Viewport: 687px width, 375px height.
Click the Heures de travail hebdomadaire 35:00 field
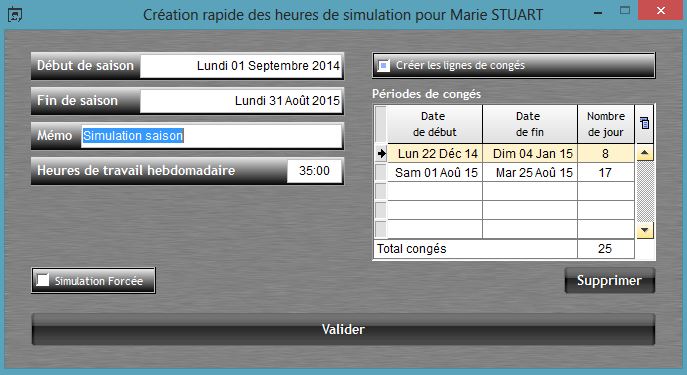coord(314,170)
